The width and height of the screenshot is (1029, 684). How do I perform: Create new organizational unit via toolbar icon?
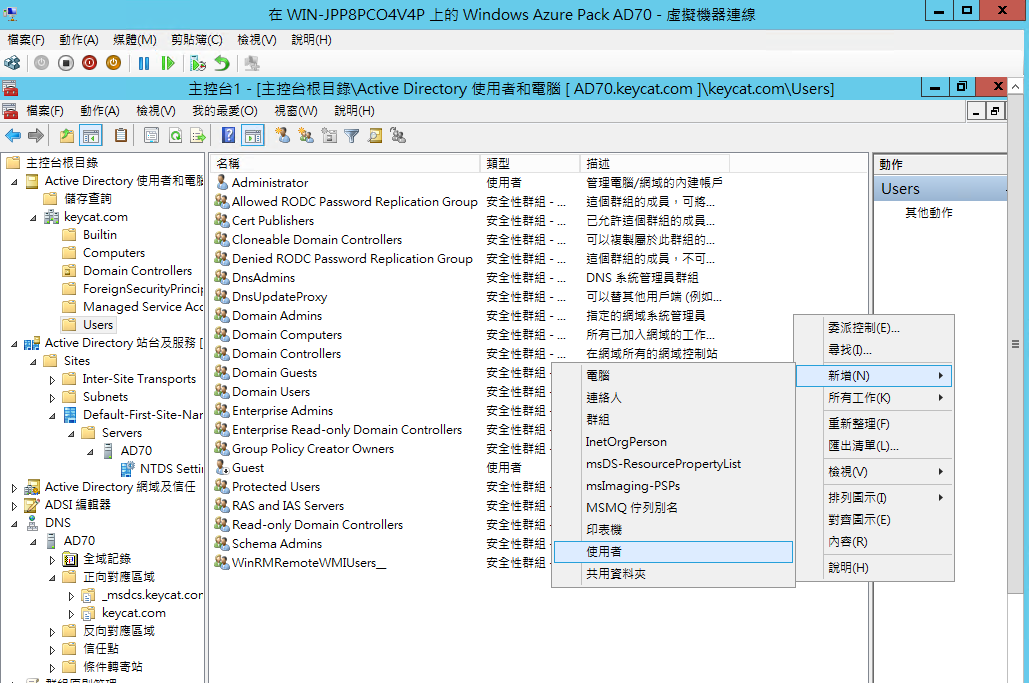pos(329,136)
